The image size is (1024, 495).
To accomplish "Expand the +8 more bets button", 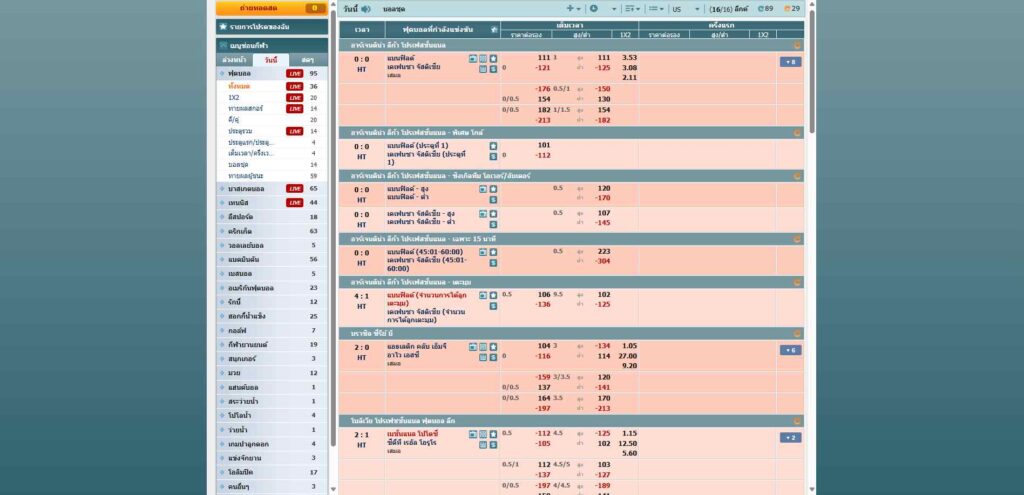I will click(x=790, y=62).
